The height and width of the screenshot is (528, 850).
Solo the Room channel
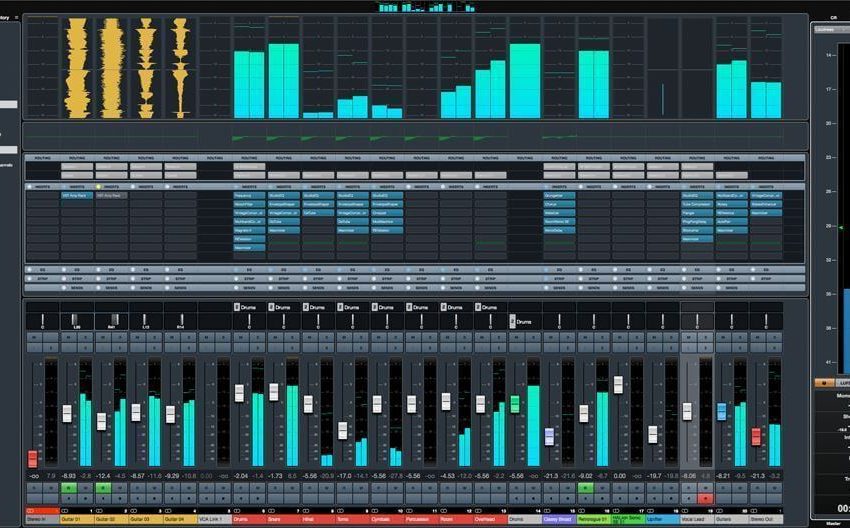pos(464,337)
